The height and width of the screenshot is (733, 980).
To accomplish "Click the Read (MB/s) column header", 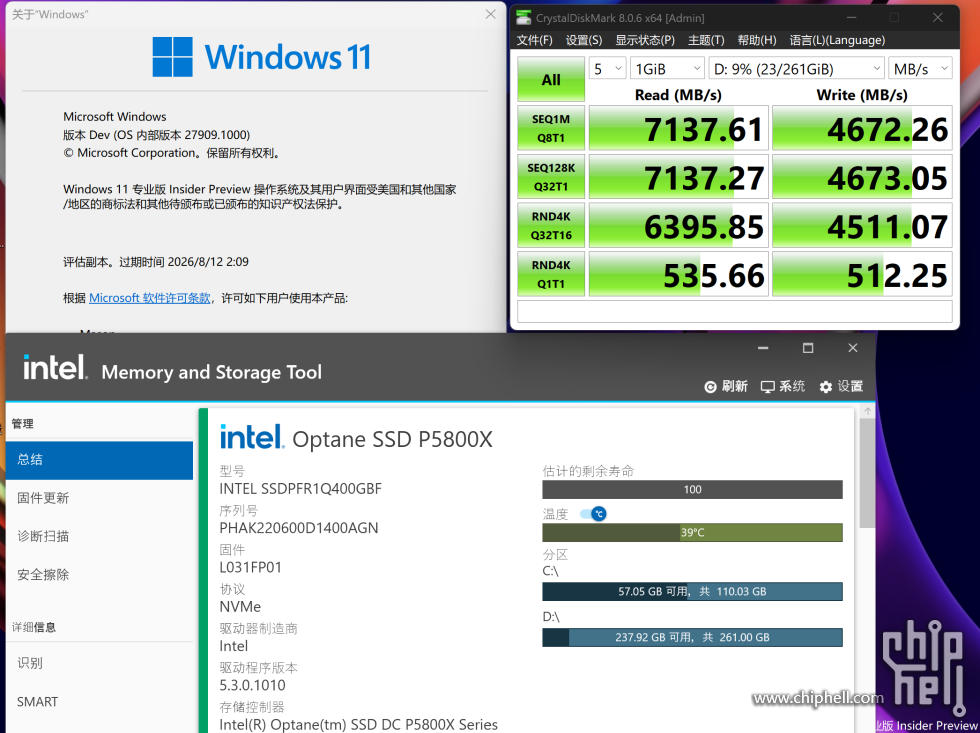I will pyautogui.click(x=678, y=95).
